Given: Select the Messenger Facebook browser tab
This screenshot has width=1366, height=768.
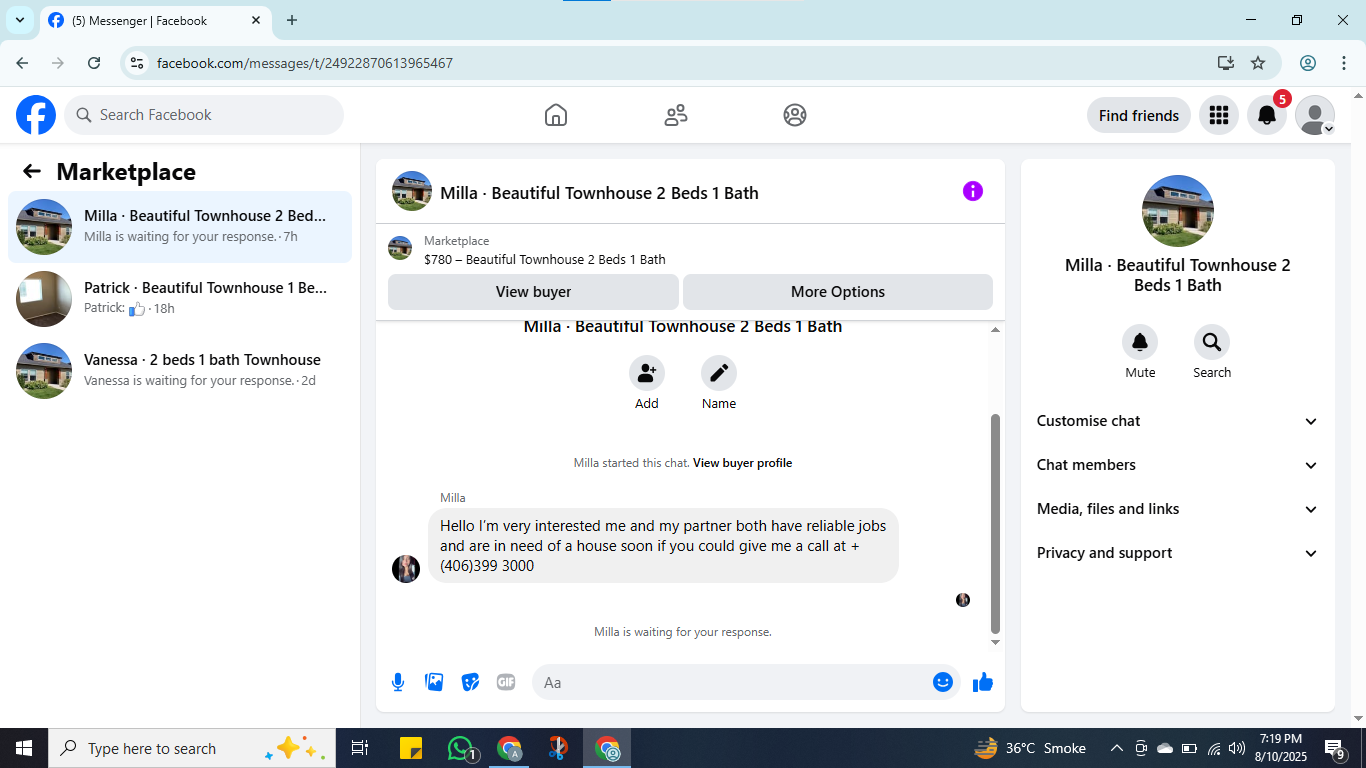Looking at the screenshot, I should click(x=155, y=20).
